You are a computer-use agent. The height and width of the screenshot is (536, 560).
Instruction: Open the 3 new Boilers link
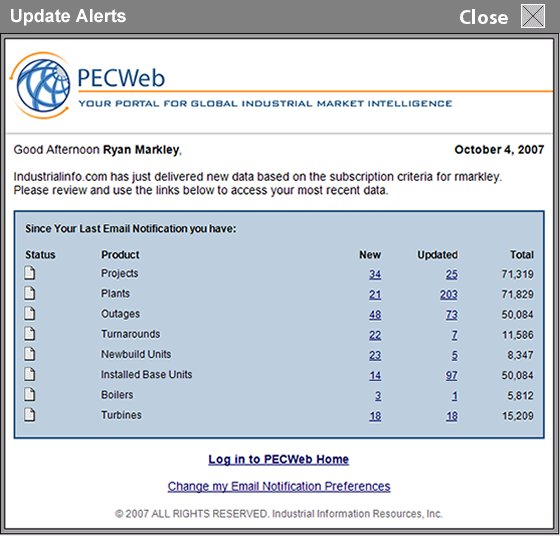click(378, 396)
